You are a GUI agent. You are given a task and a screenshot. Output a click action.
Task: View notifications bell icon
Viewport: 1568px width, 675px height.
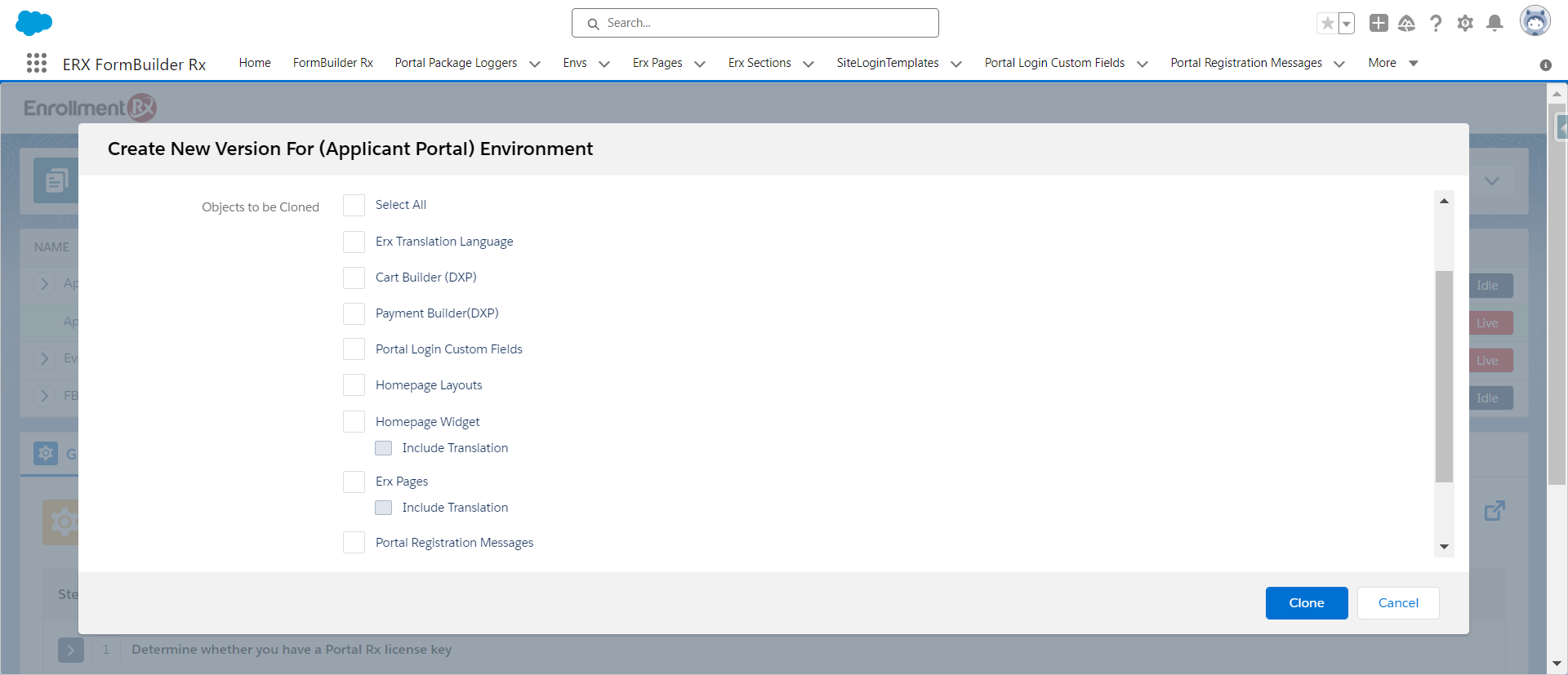click(x=1494, y=24)
